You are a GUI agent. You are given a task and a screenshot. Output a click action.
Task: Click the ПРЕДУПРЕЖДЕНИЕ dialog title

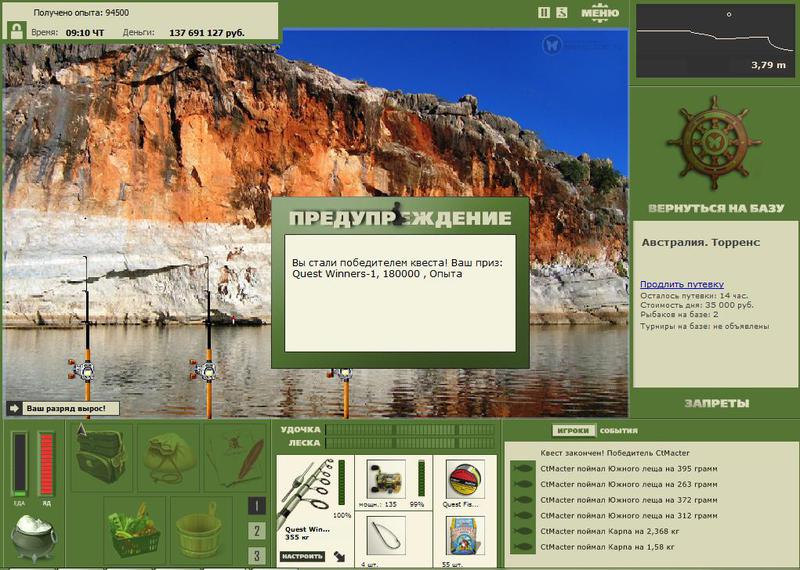tap(400, 218)
